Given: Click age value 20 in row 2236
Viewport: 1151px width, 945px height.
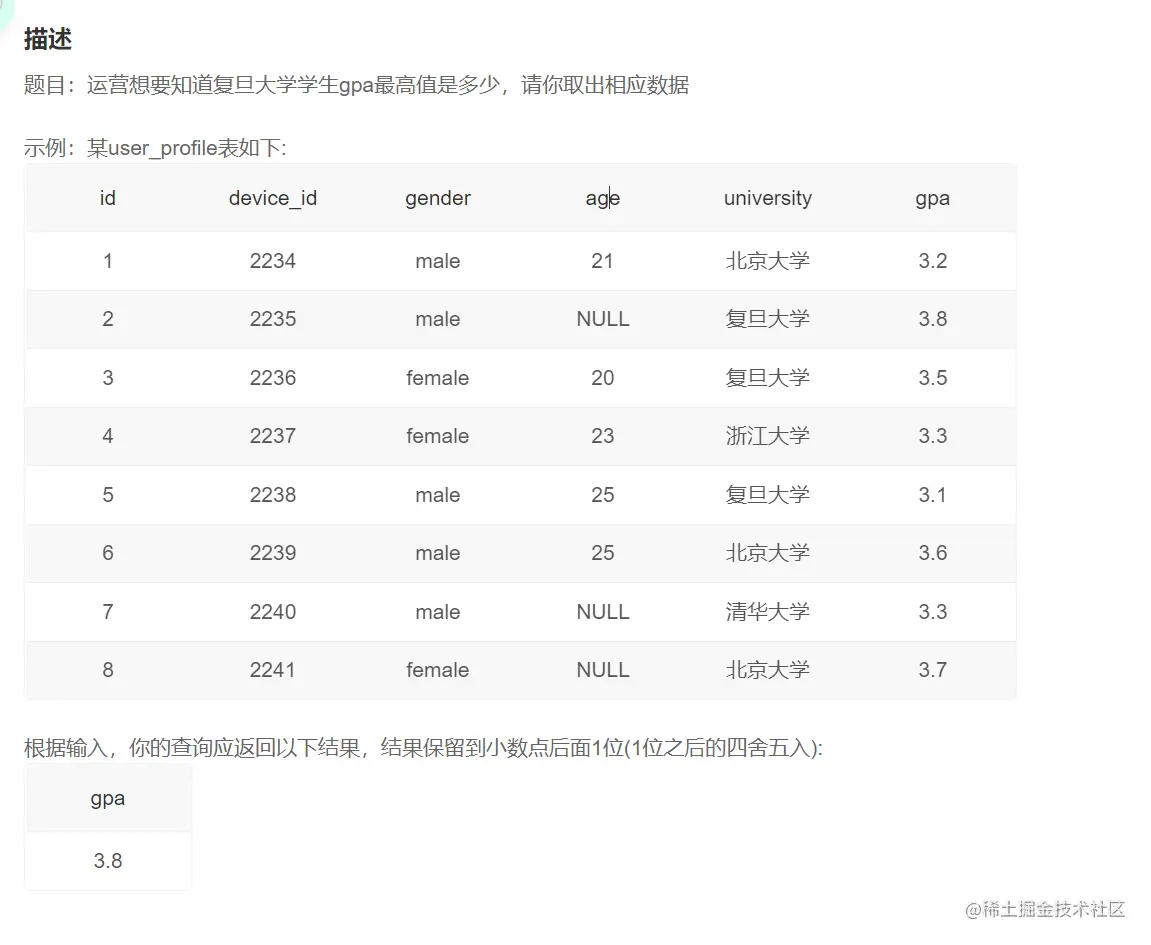Looking at the screenshot, I should 603,378.
